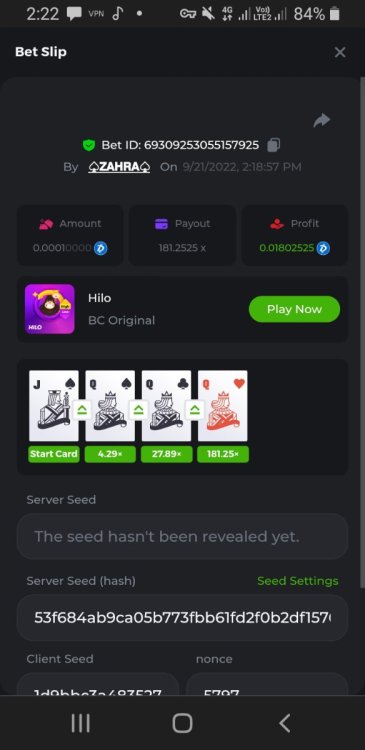Image resolution: width=365 pixels, height=750 pixels.
Task: Tap the Queen of hearts card
Action: pos(223,406)
